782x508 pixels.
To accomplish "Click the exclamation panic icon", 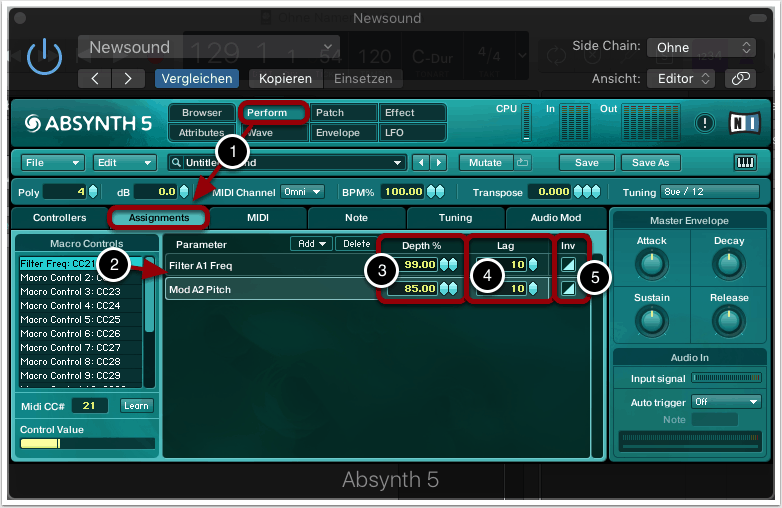I will click(706, 123).
